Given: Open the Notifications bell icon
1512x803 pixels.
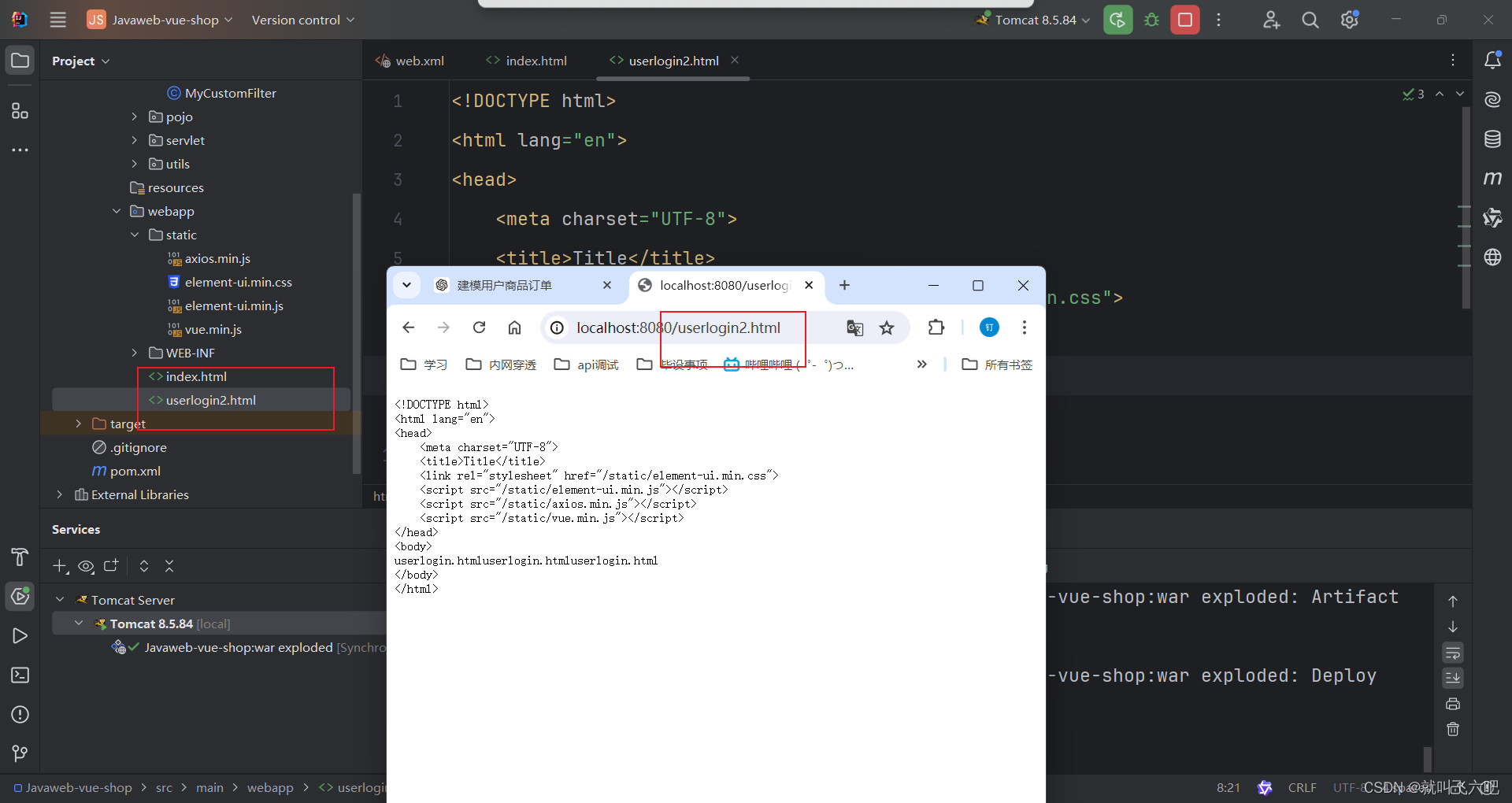Looking at the screenshot, I should 1492,60.
